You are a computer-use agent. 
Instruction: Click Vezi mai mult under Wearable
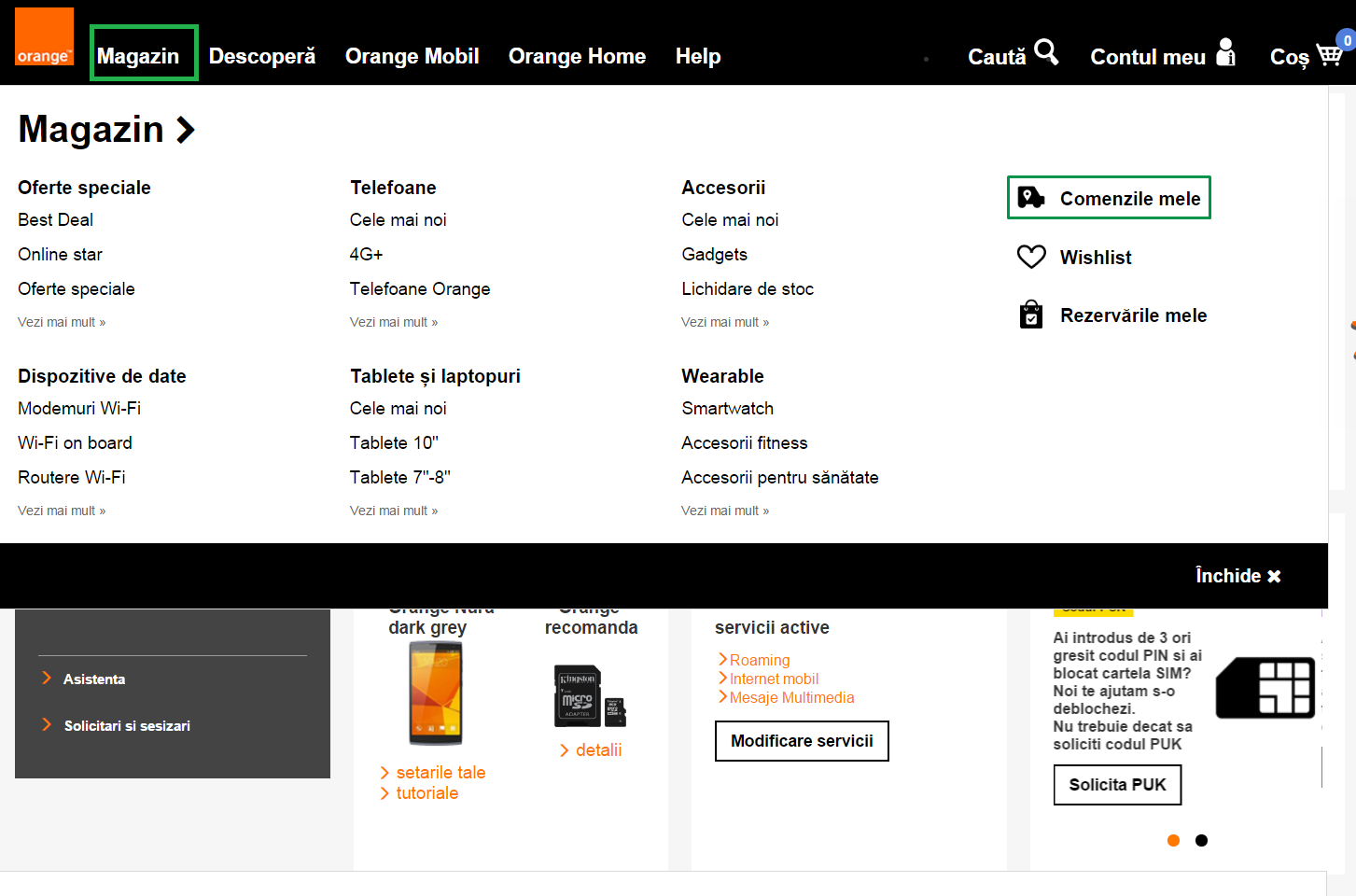[725, 511]
